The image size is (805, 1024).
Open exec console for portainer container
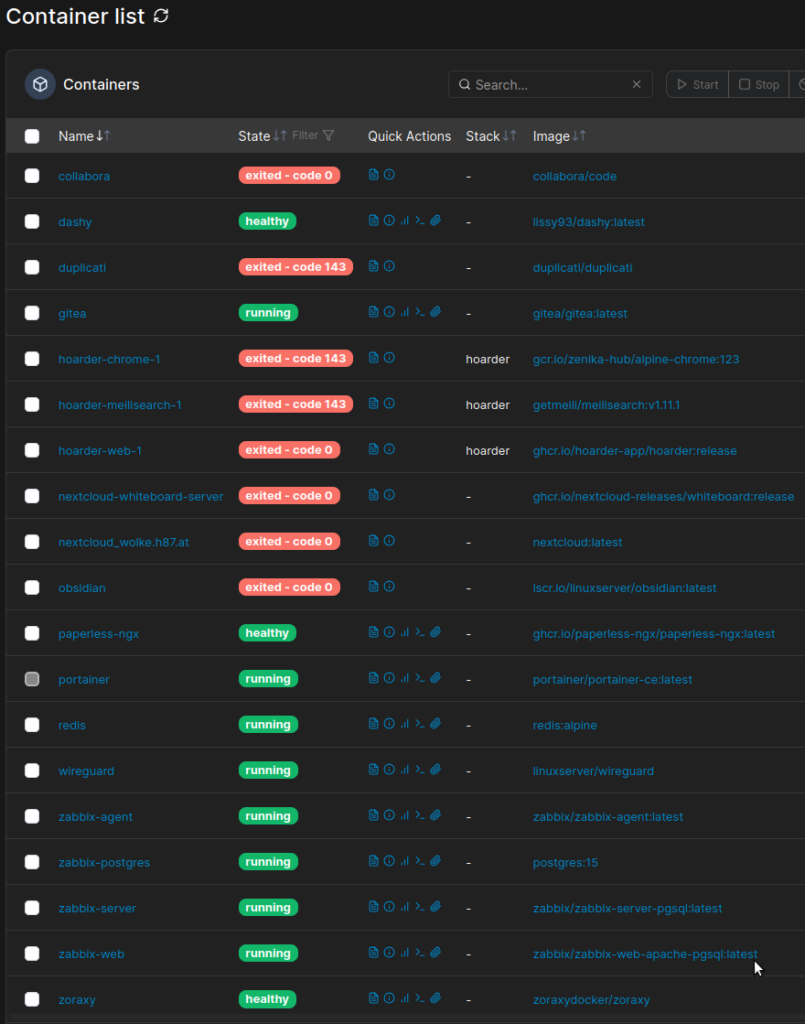click(420, 677)
